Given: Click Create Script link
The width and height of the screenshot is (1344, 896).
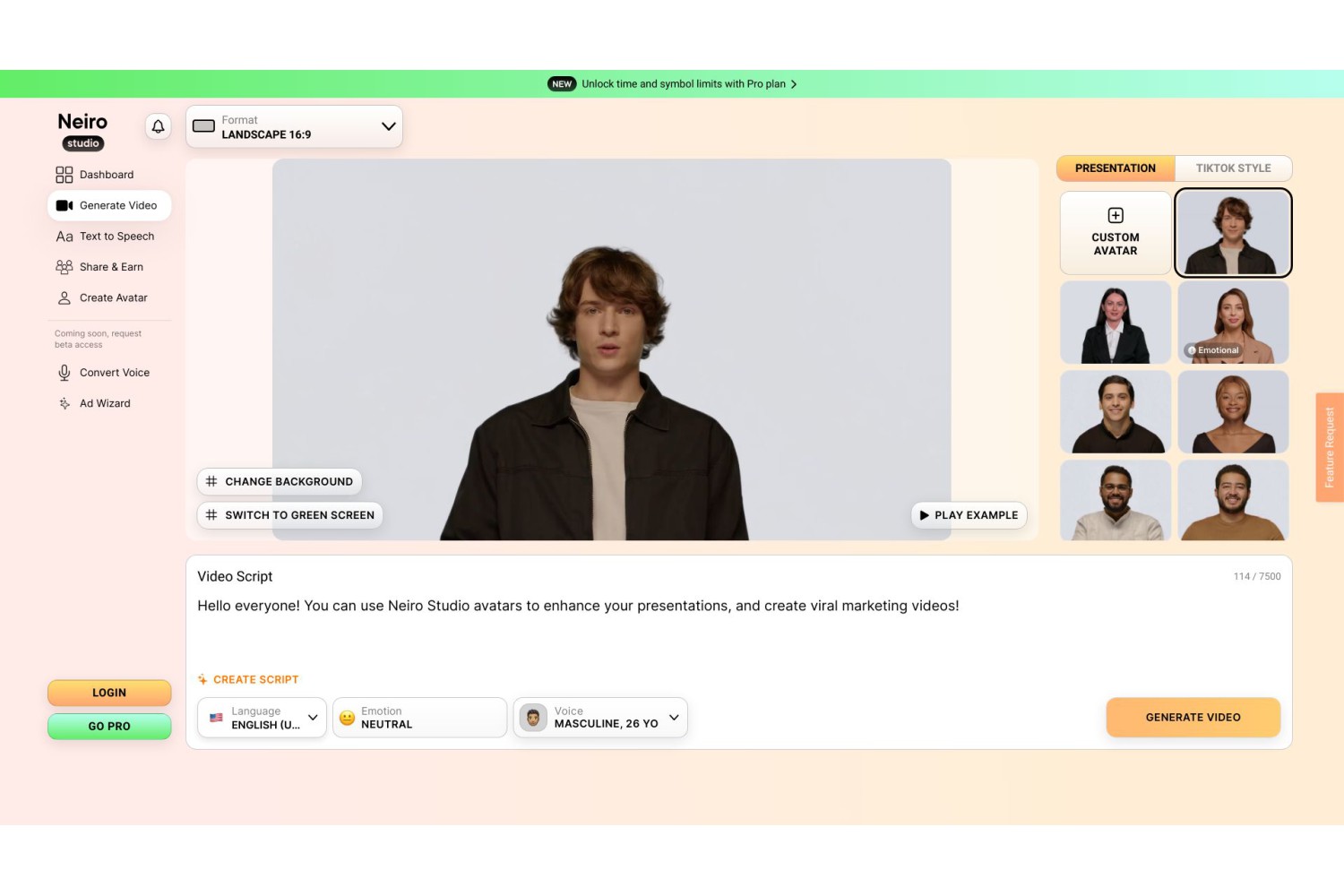Looking at the screenshot, I should 248,679.
